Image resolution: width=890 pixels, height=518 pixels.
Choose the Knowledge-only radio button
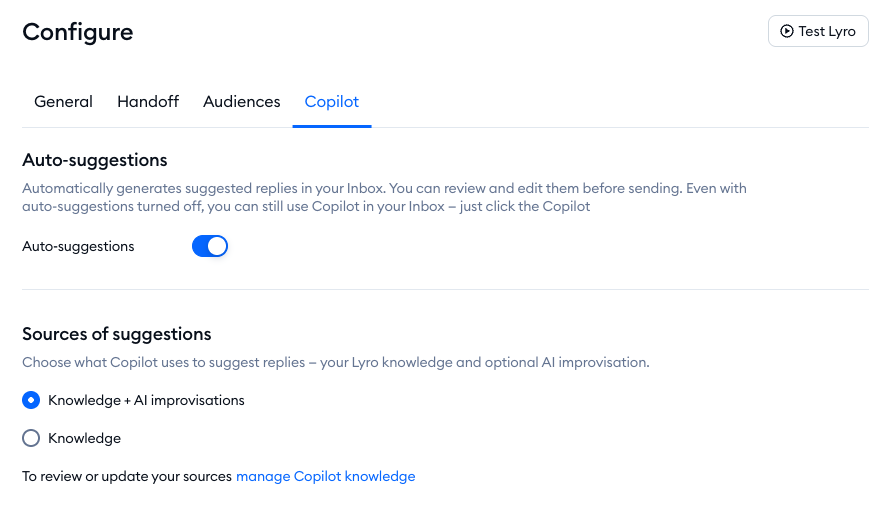tap(31, 438)
